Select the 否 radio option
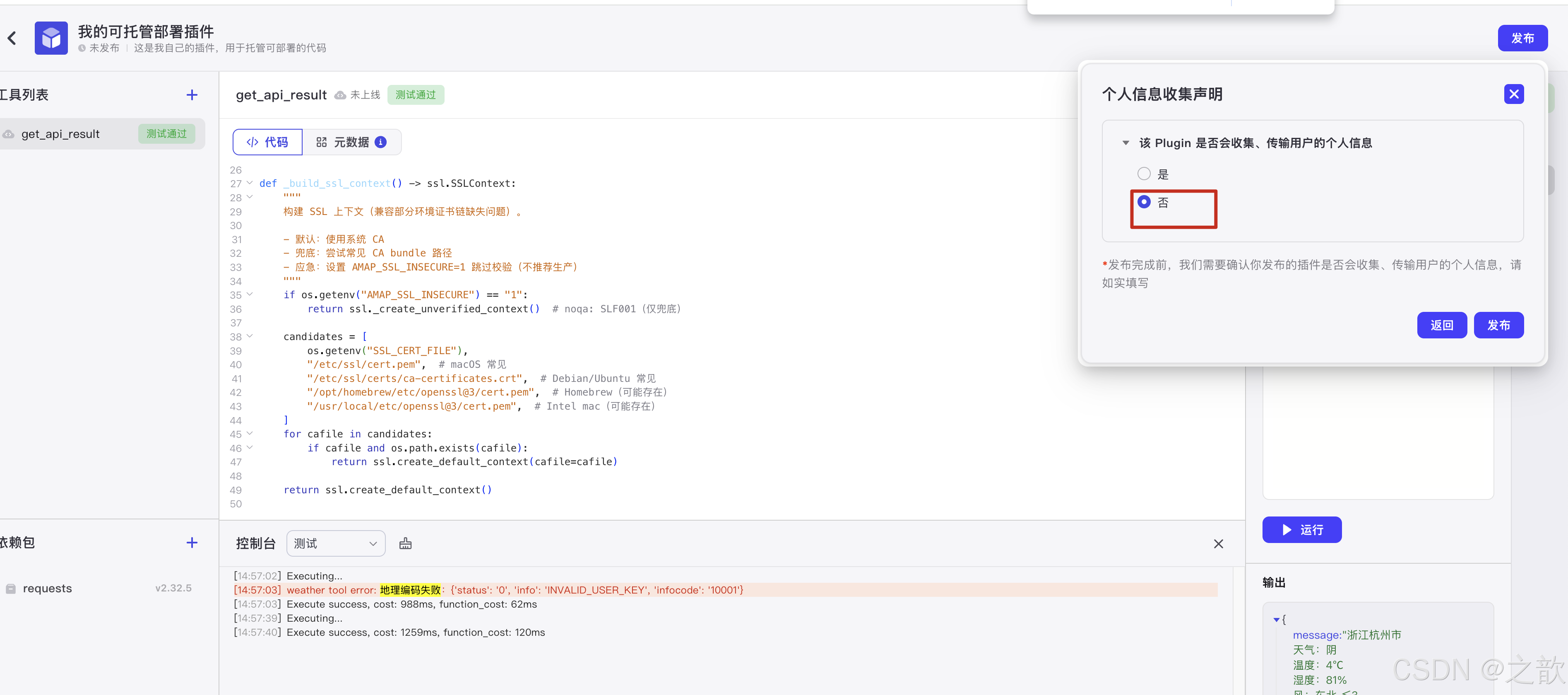The width and height of the screenshot is (1568, 695). (x=1145, y=202)
